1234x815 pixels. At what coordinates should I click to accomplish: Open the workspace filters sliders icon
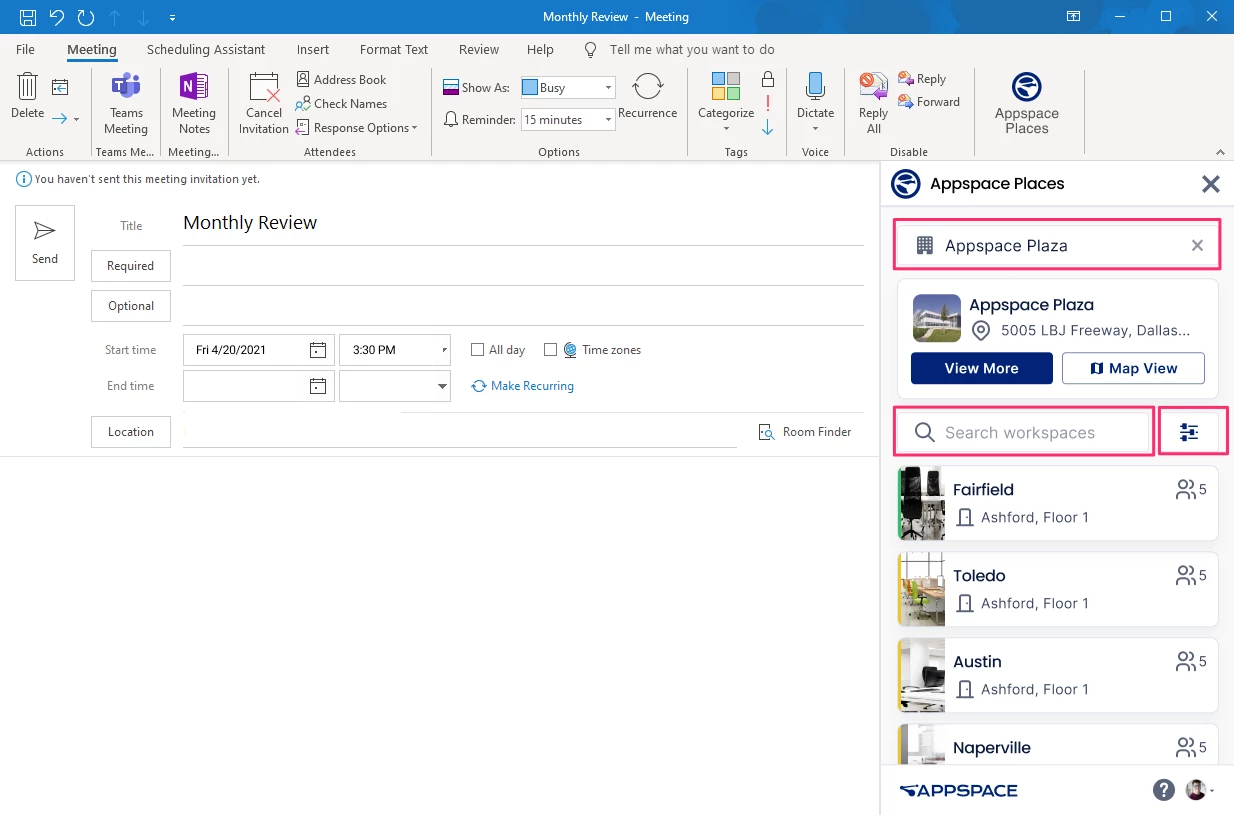(x=1189, y=432)
